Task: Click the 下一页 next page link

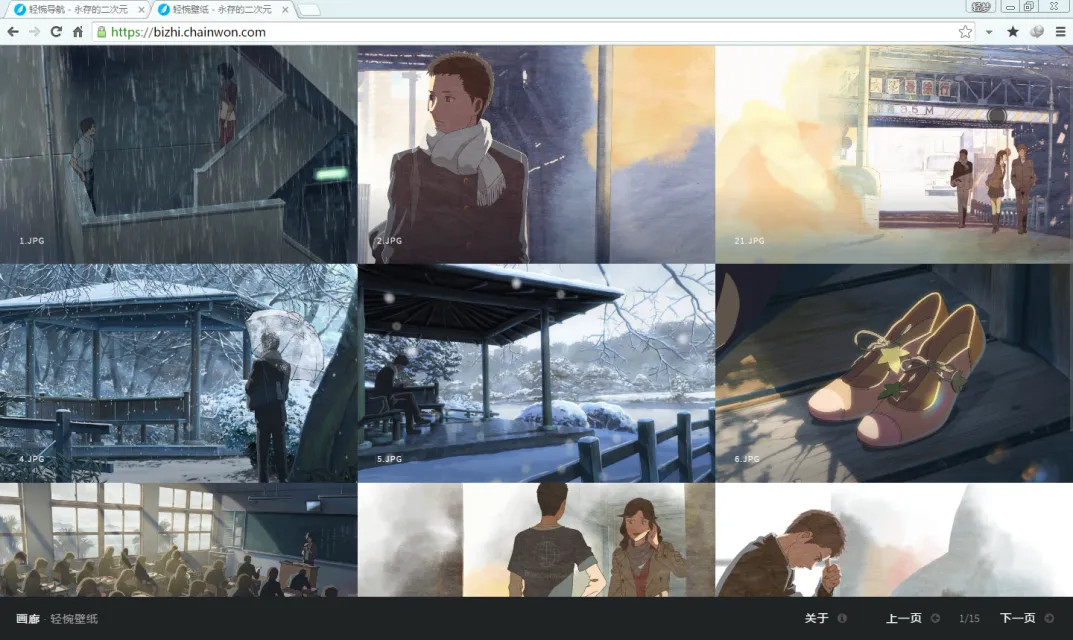Action: click(1018, 619)
